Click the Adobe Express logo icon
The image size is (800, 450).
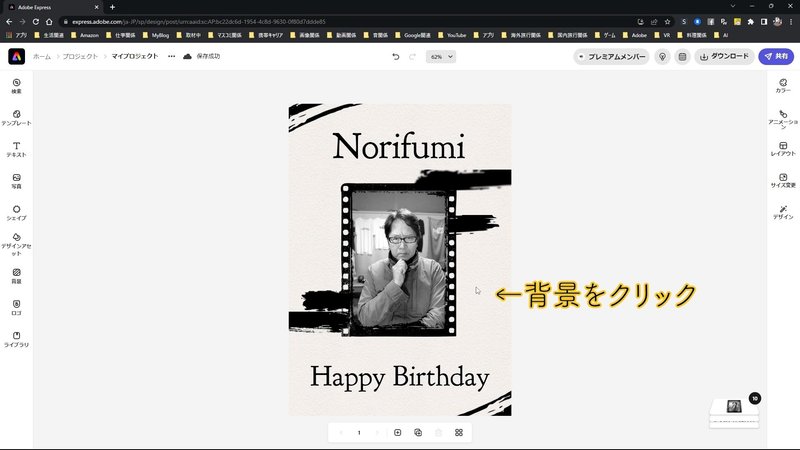pyautogui.click(x=16, y=56)
